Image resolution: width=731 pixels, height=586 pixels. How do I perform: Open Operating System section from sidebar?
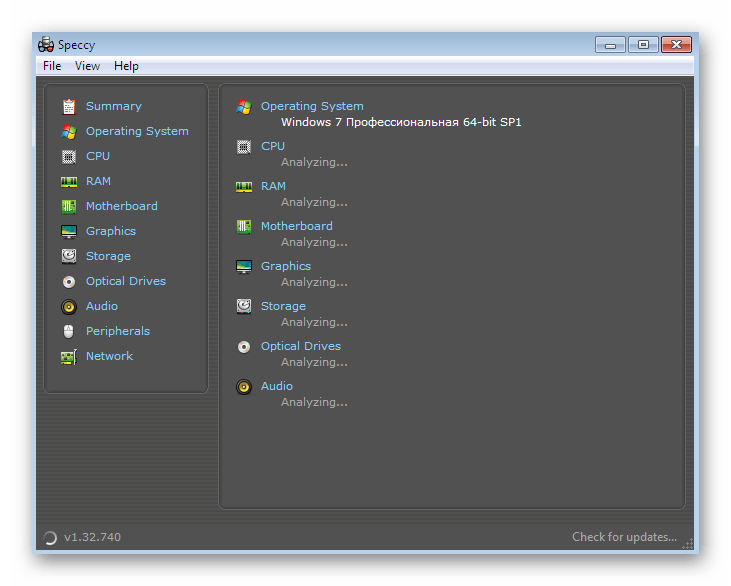(x=137, y=131)
